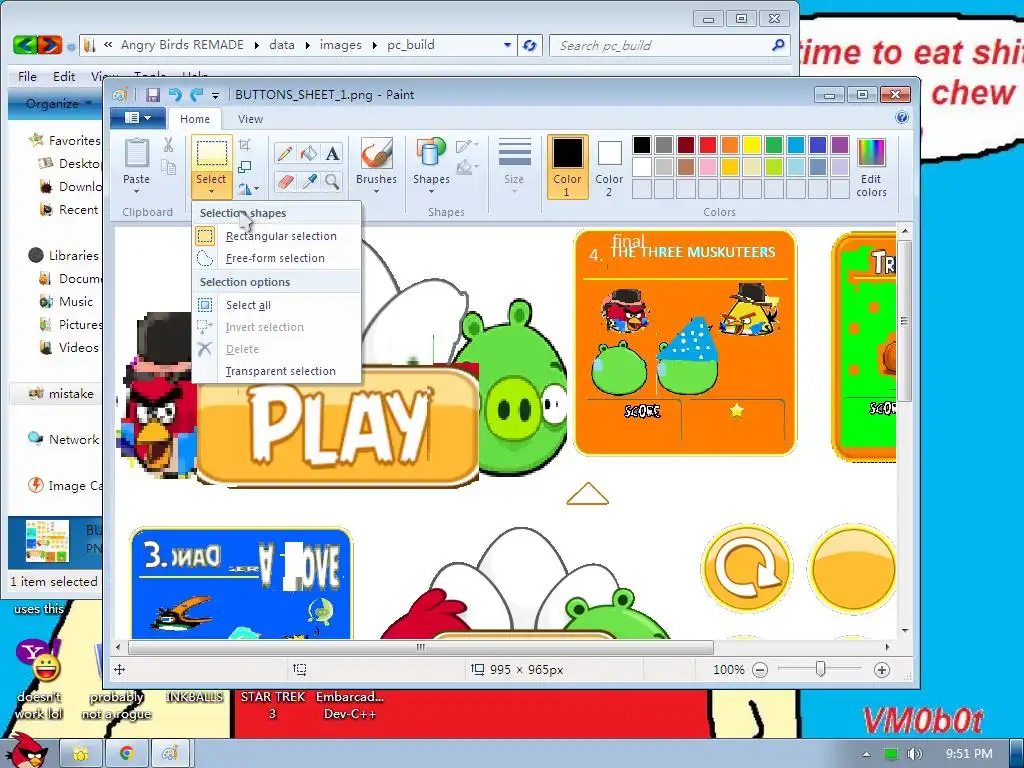Pick the green color swatch
The width and height of the screenshot is (1024, 768).
click(x=774, y=144)
